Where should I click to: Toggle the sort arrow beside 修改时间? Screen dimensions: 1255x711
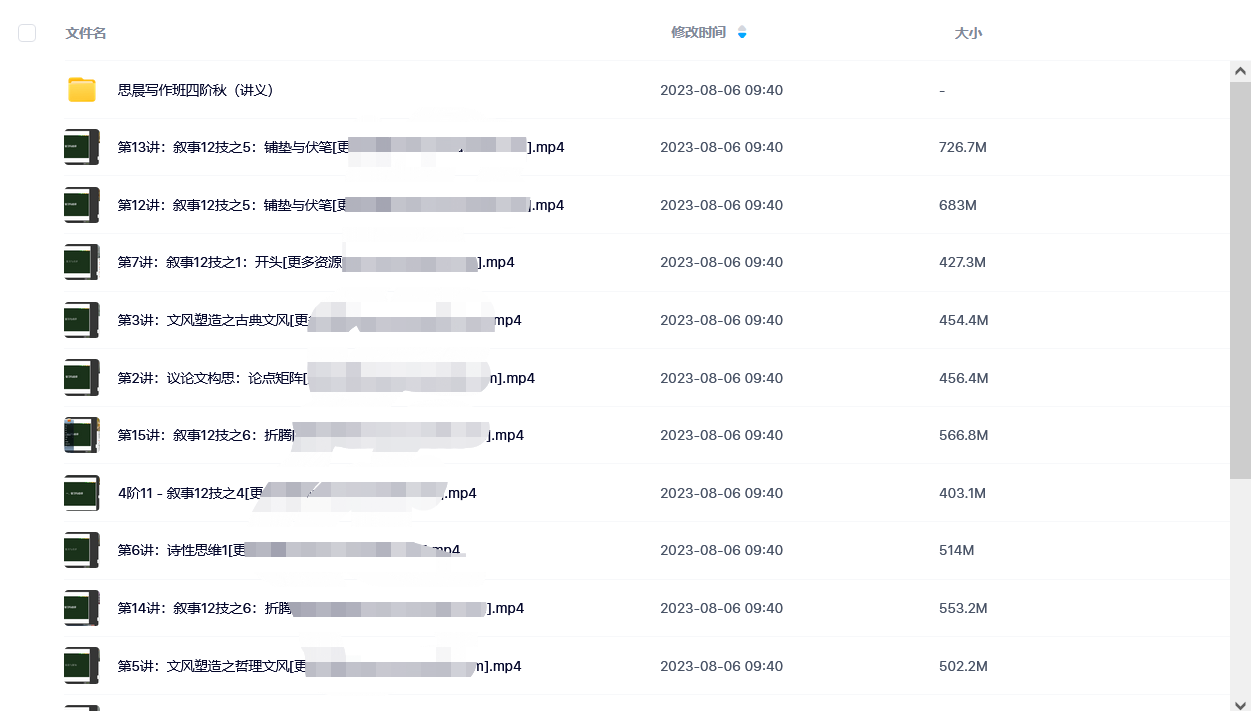pos(742,33)
